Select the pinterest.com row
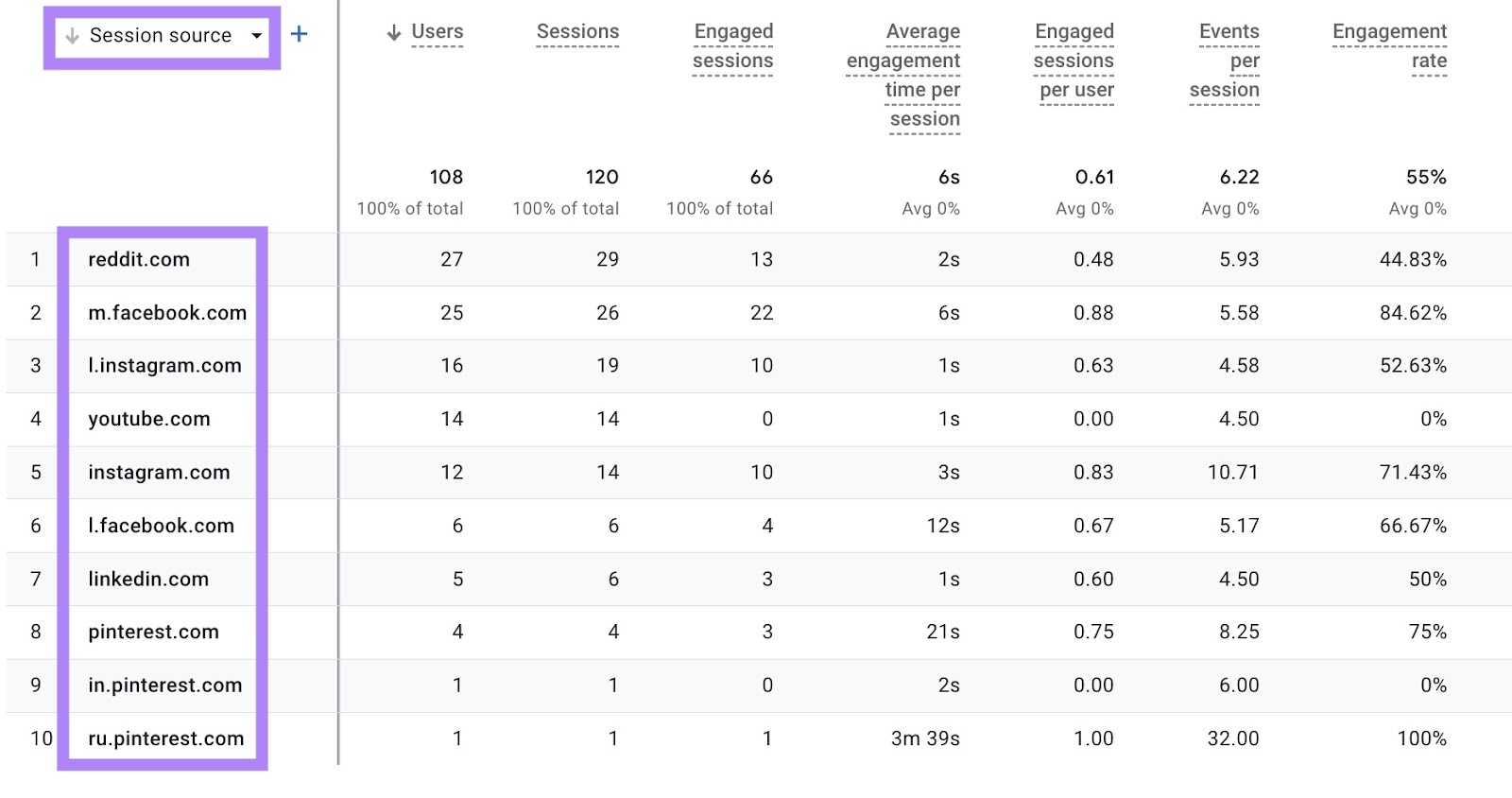This screenshot has width=1512, height=798. pyautogui.click(x=151, y=633)
